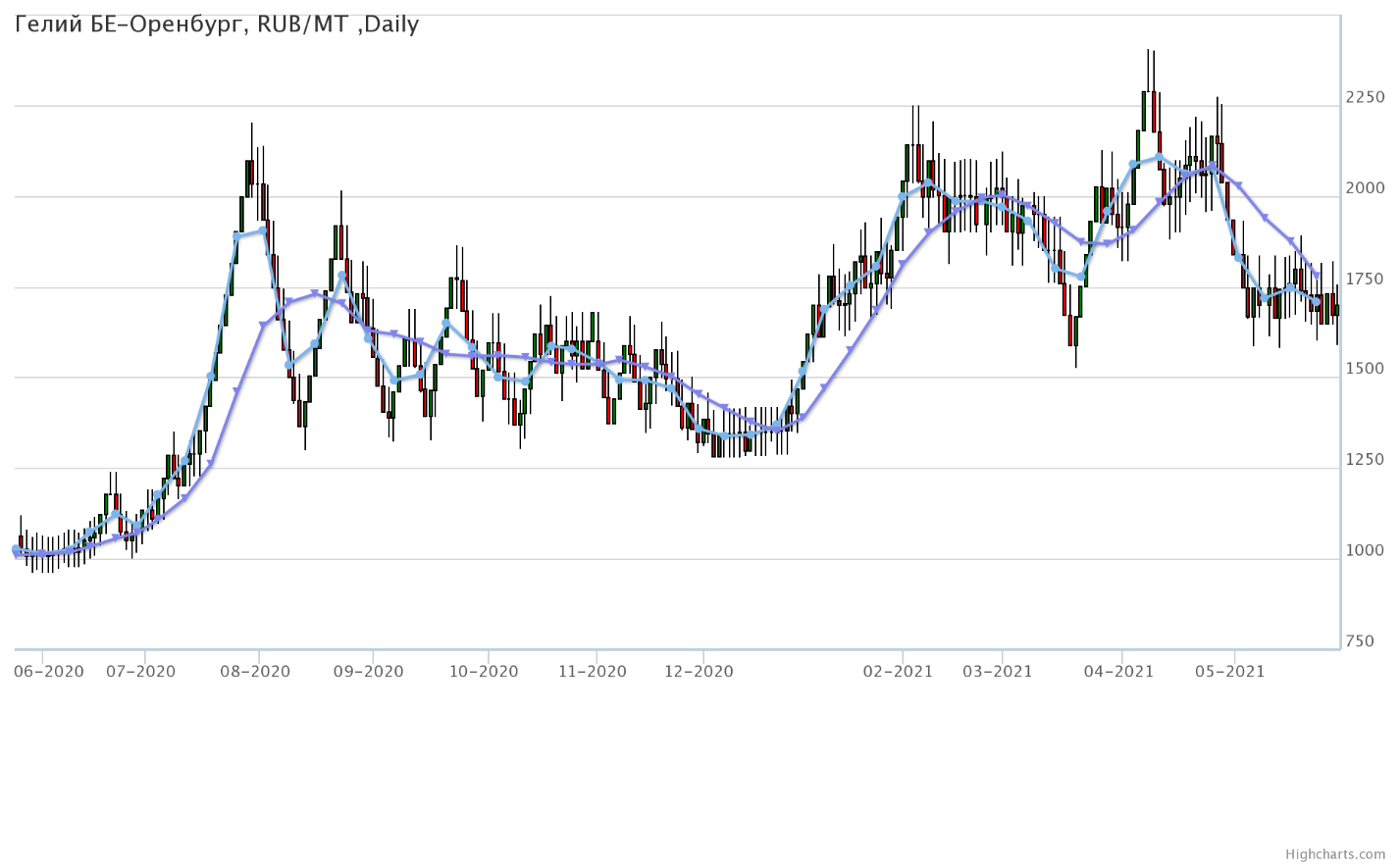Click the 09-2020 date label
Screen dimensions: 1400x866
369,672
